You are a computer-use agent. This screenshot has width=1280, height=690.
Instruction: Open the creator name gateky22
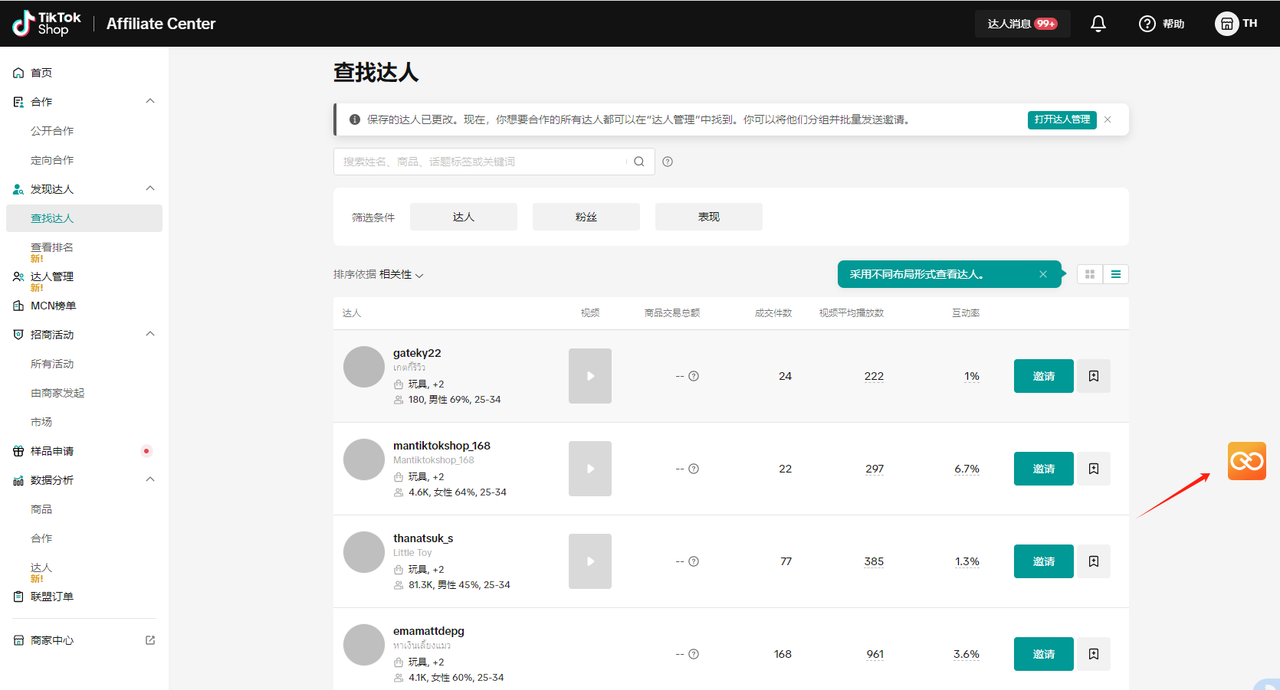417,353
